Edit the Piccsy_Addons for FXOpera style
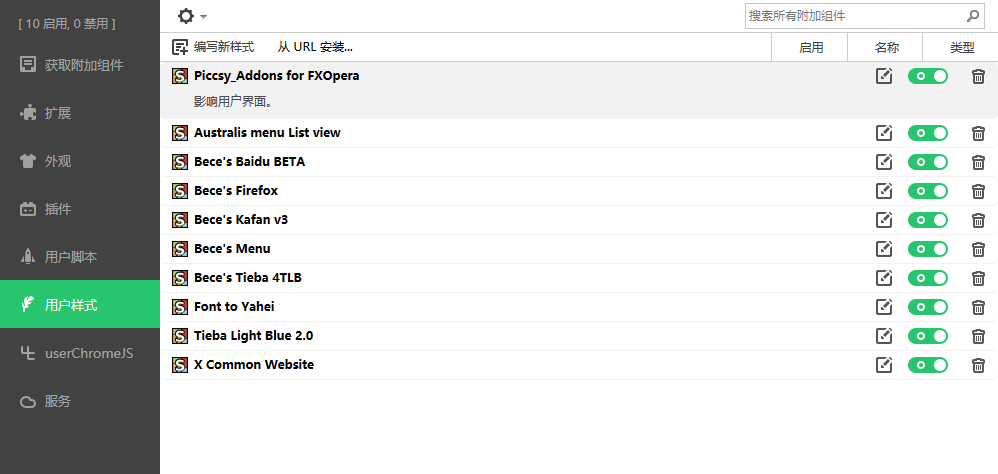Image resolution: width=998 pixels, height=474 pixels. coord(884,76)
